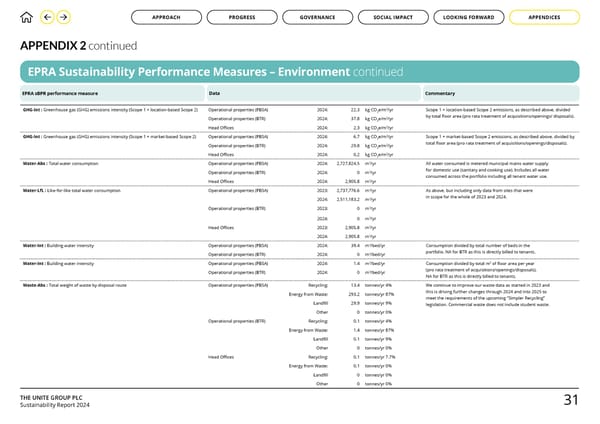Click the Appendix 2 continued heading
This screenshot has height=424, width=600.
pyautogui.click(x=73, y=43)
